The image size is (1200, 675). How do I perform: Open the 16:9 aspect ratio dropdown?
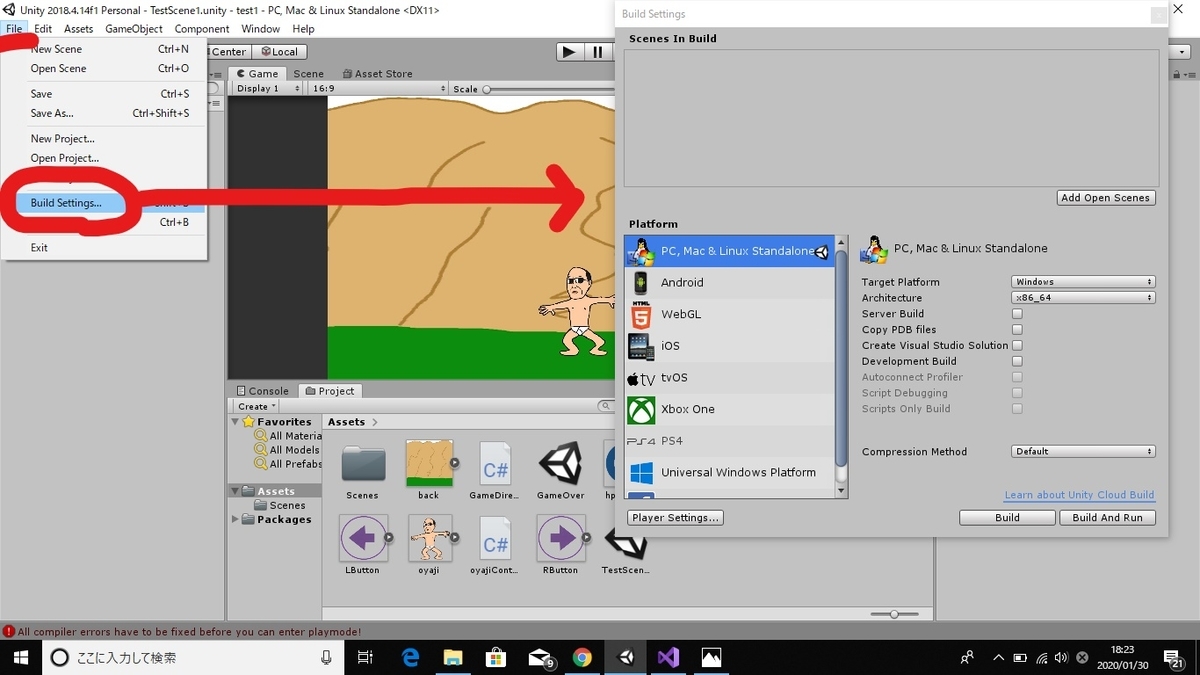[x=379, y=89]
